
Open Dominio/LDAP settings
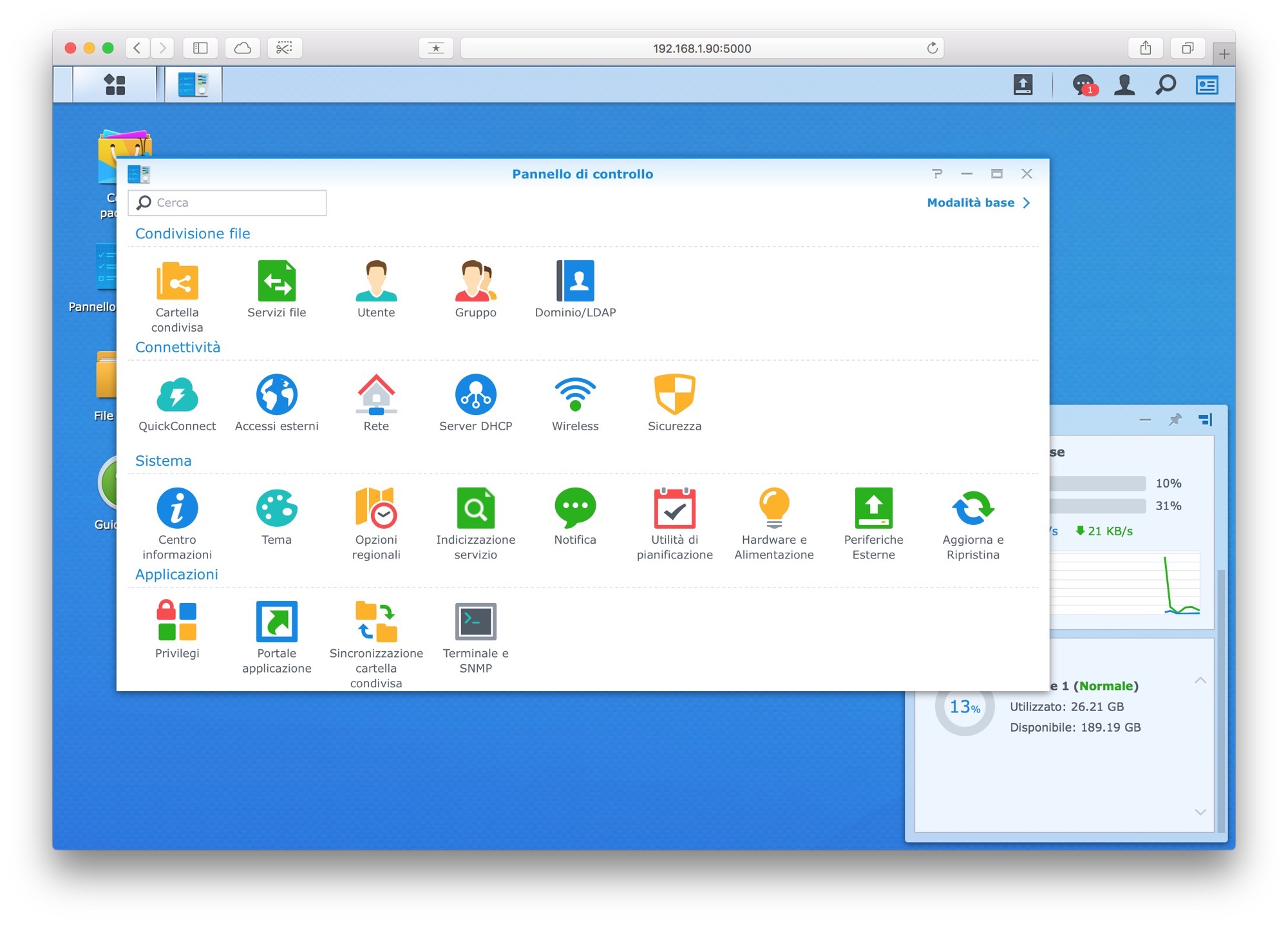click(x=575, y=289)
